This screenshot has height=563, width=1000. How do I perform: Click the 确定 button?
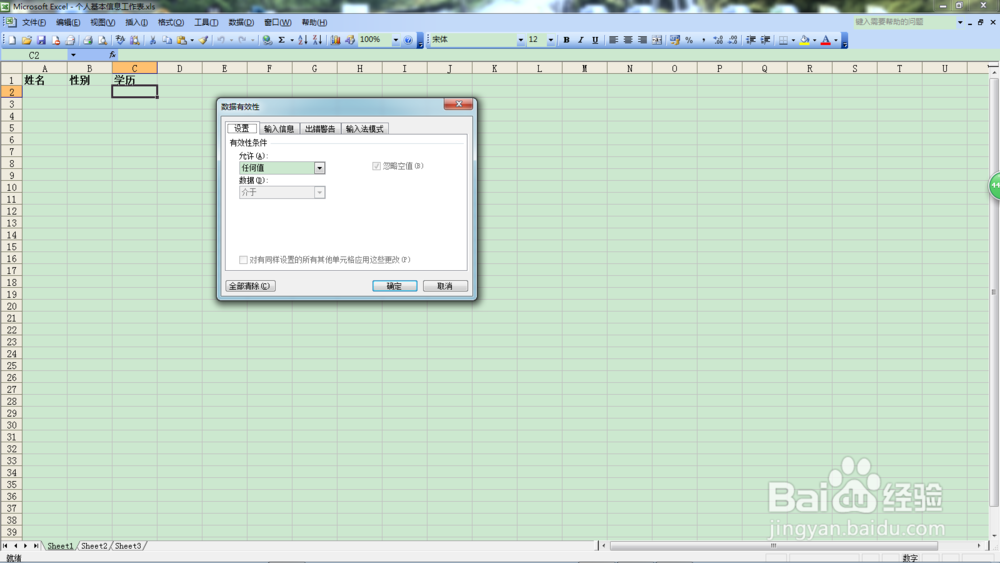point(395,286)
